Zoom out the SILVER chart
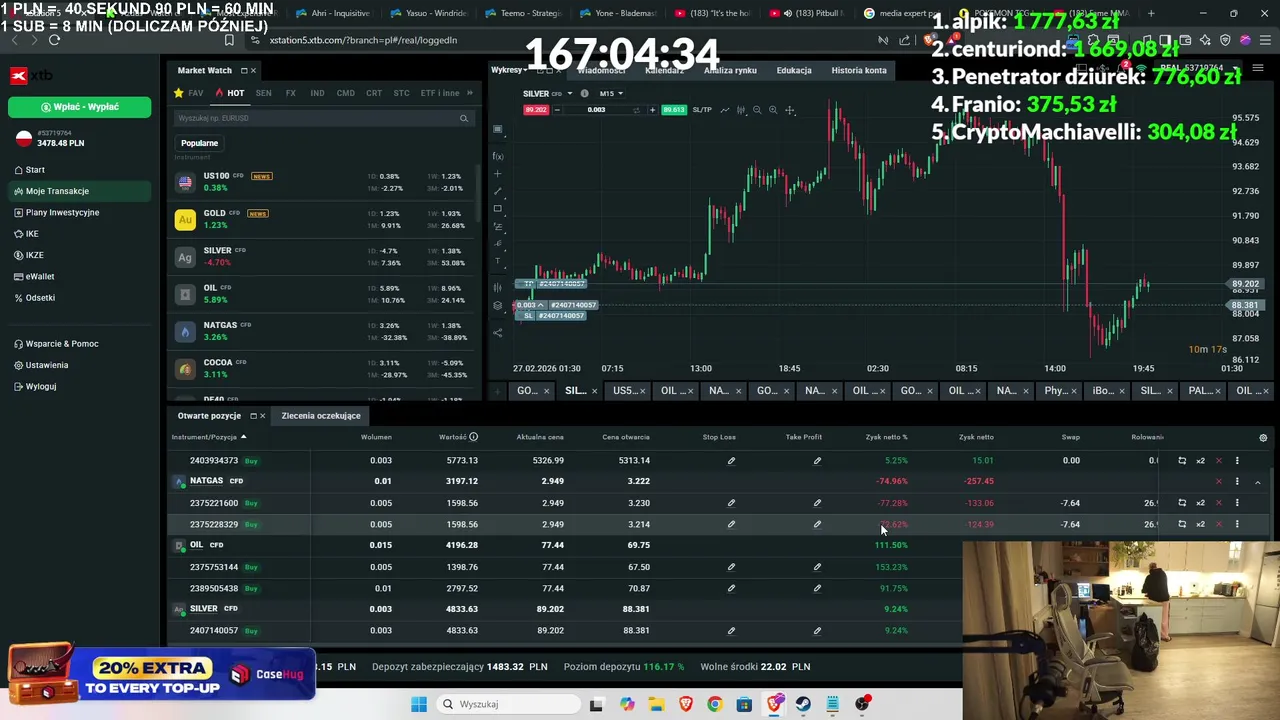This screenshot has width=1280, height=720. [757, 110]
